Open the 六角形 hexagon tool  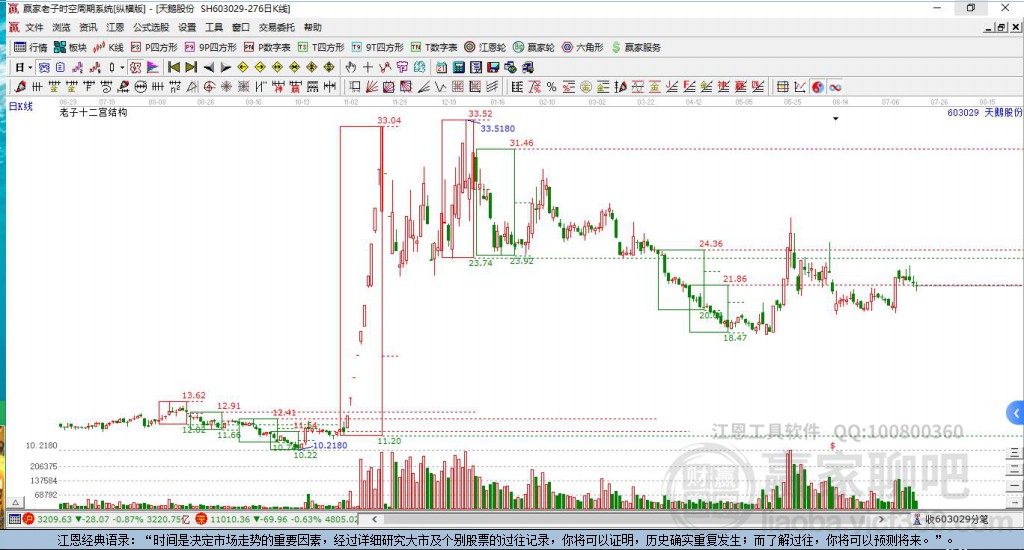click(x=583, y=47)
